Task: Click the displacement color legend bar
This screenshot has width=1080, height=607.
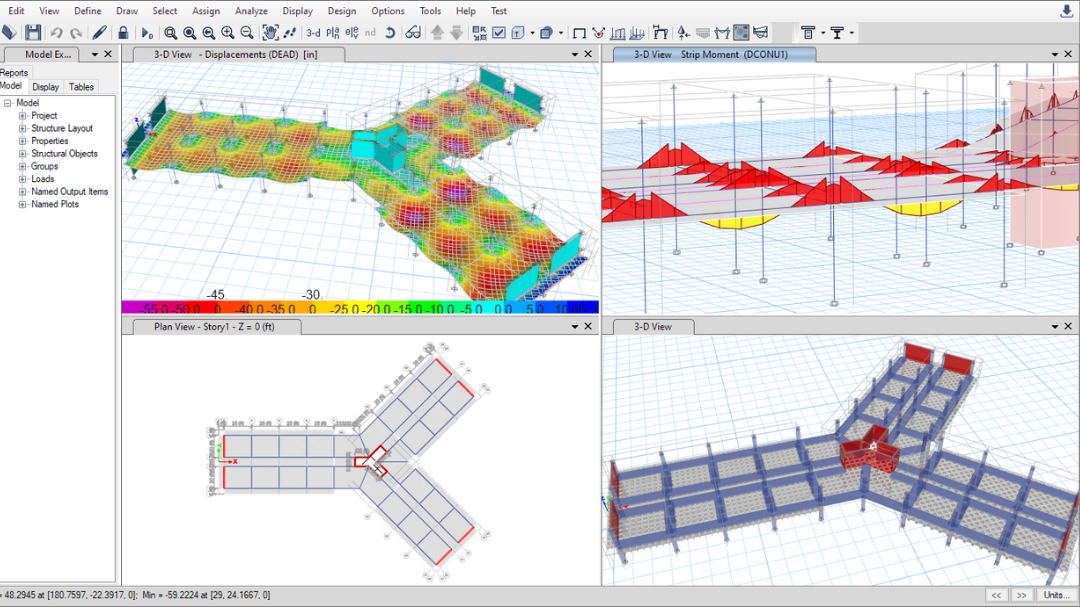Action: pyautogui.click(x=360, y=308)
